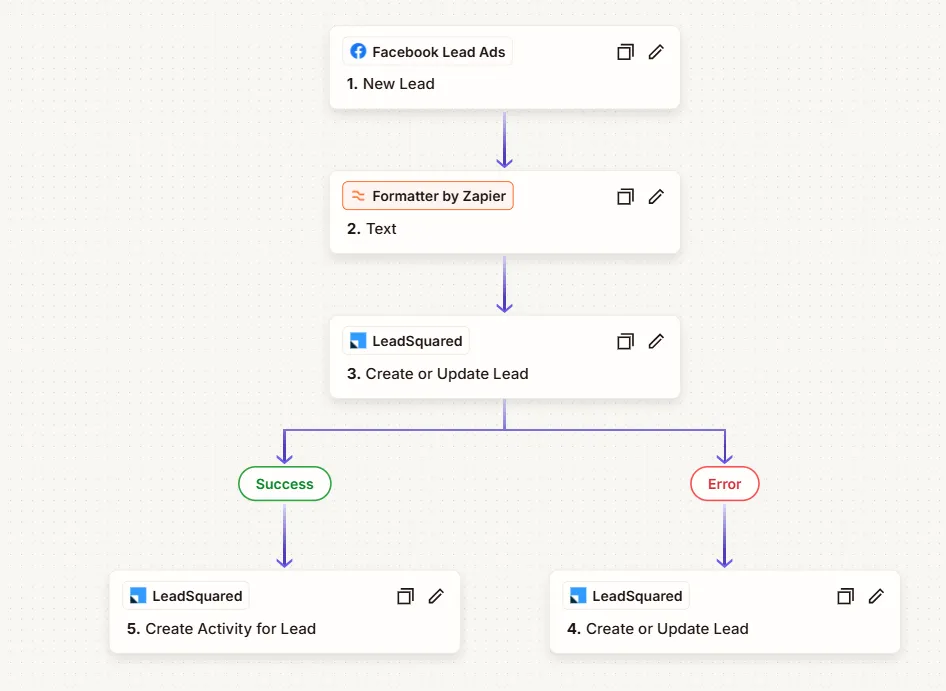
Task: Open the Formatter by Zapier app chip
Action: point(428,196)
